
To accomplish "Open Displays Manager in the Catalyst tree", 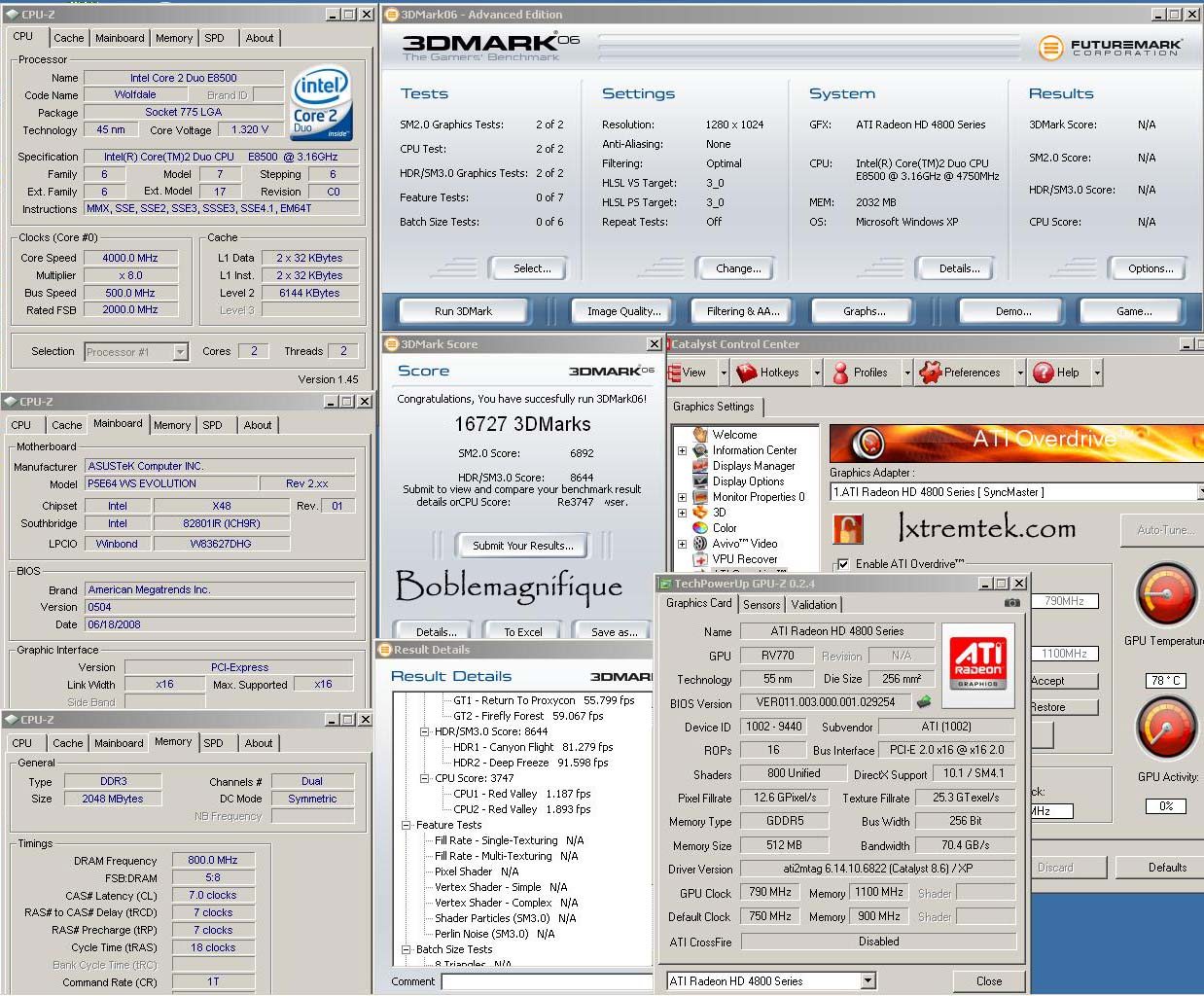I will coord(754,466).
